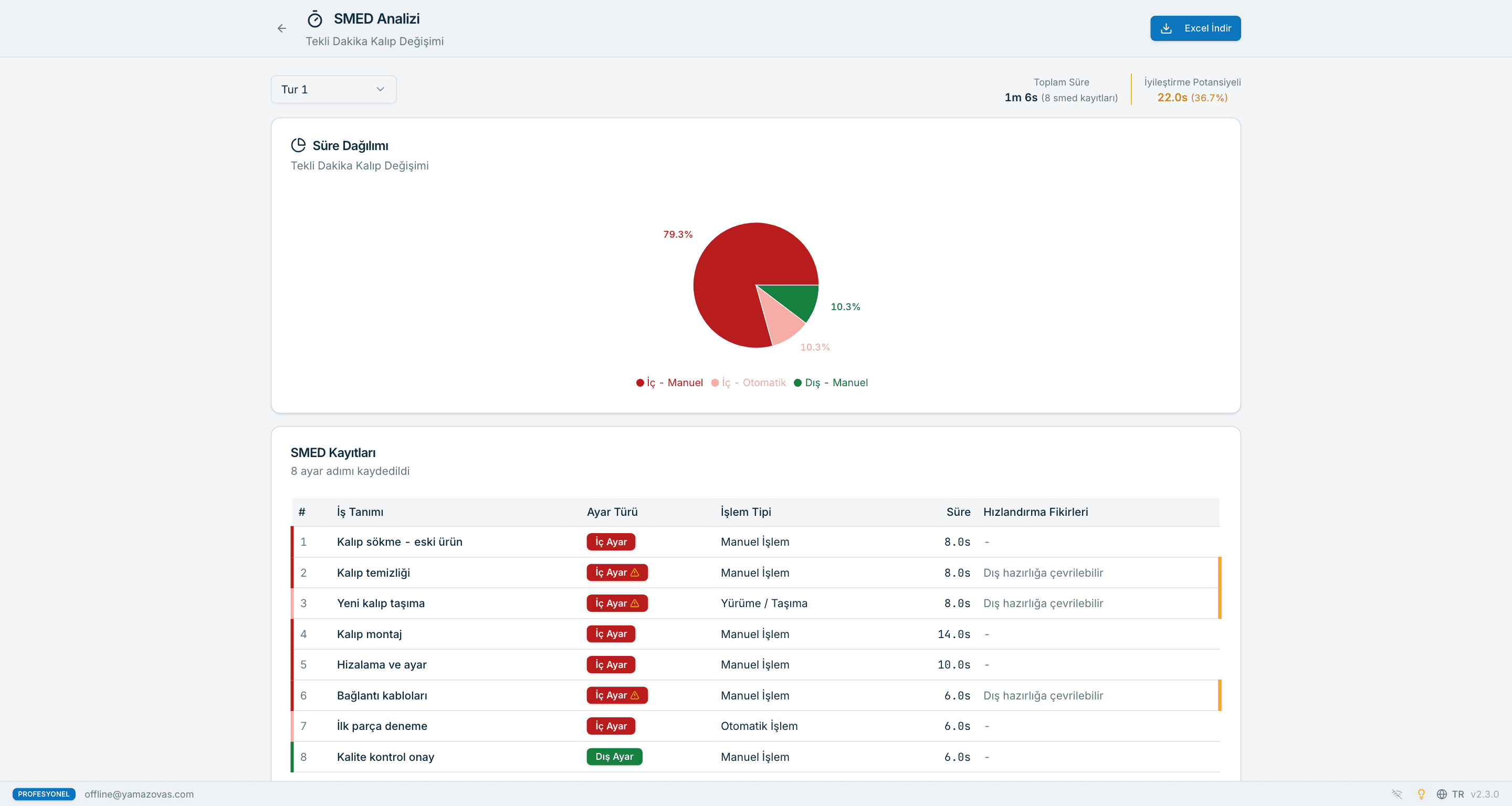Click the offline wifi icon in the status bar
This screenshot has width=1512, height=806.
coord(1397,794)
